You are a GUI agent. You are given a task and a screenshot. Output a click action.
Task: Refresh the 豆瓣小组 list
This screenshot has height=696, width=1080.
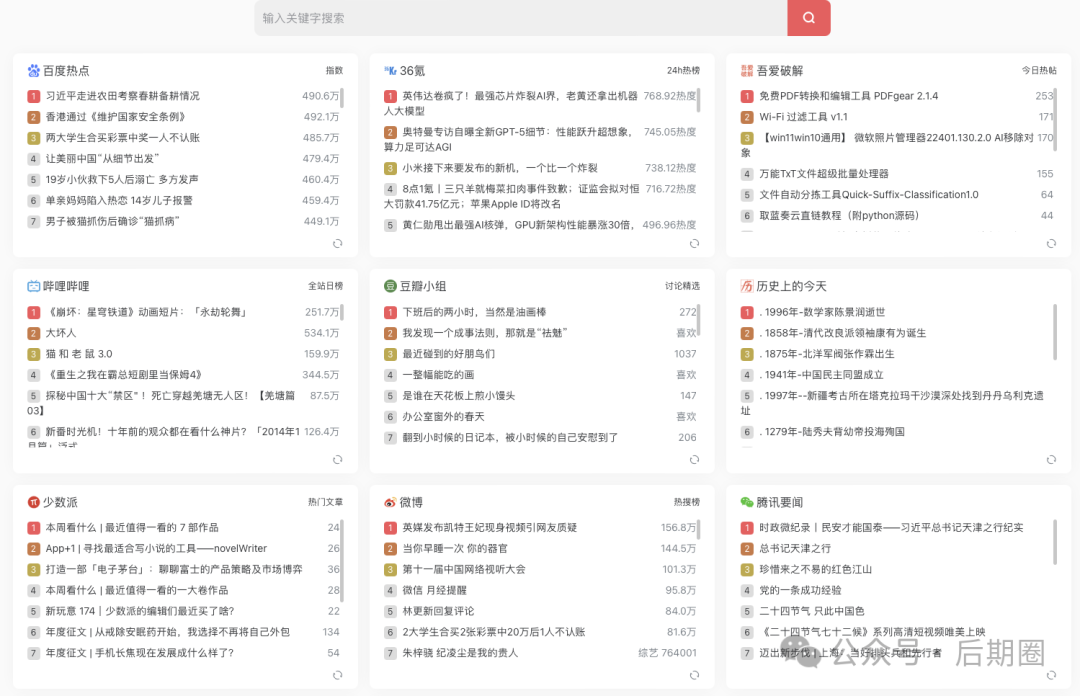(x=695, y=460)
